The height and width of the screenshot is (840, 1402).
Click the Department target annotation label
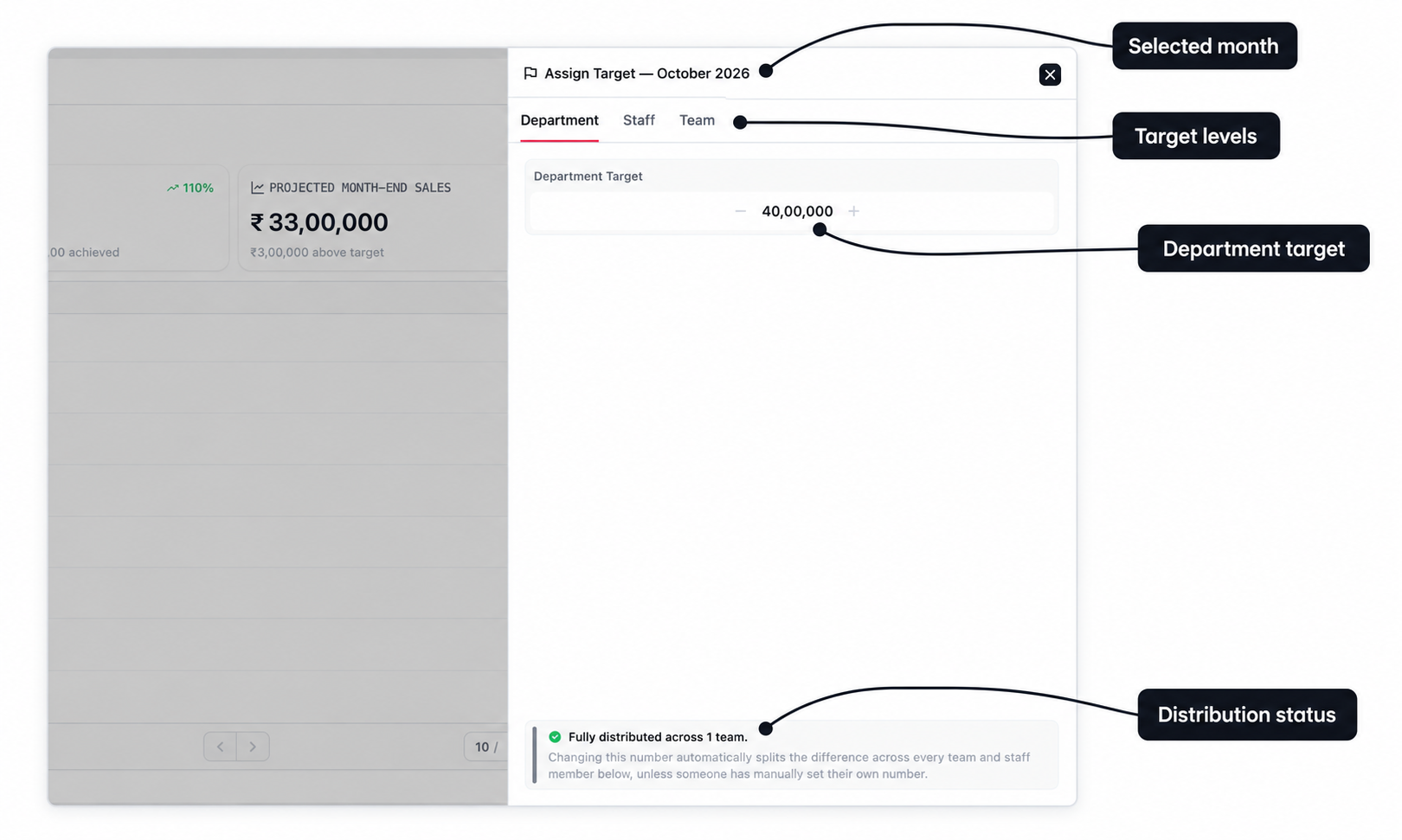coord(1253,249)
